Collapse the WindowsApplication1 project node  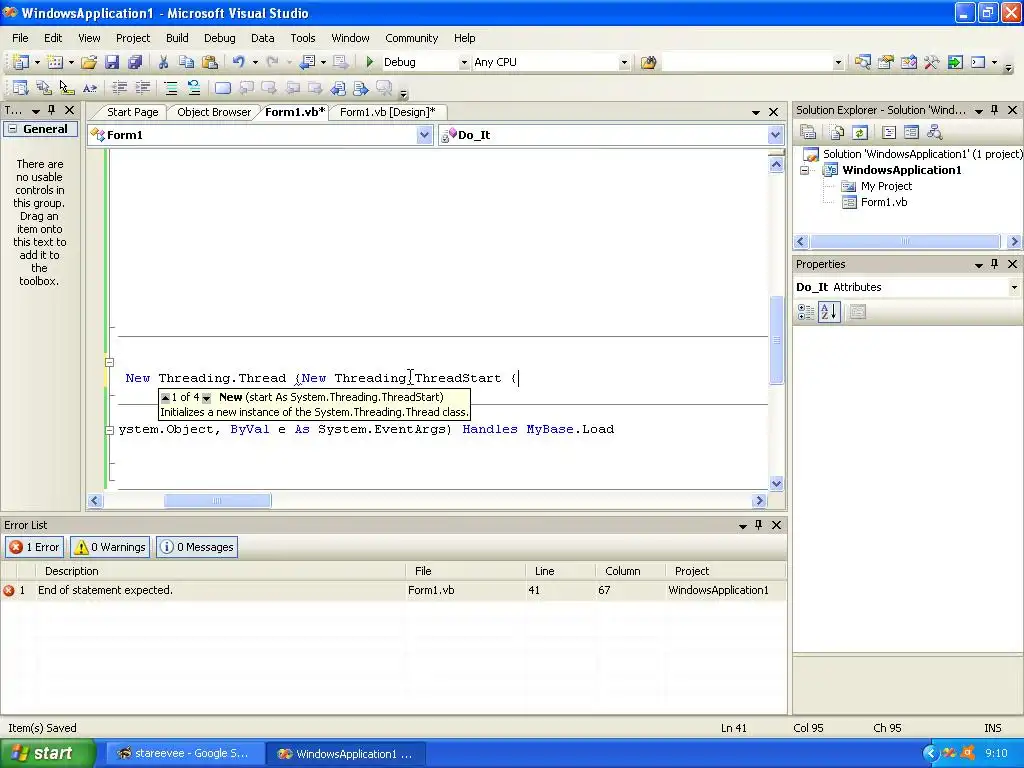[x=805, y=170]
